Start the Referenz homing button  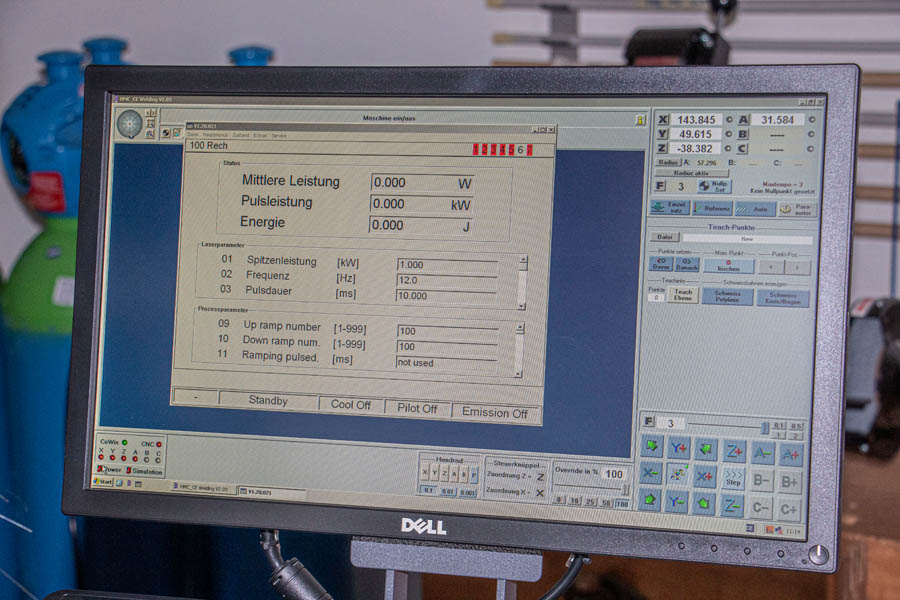click(713, 209)
